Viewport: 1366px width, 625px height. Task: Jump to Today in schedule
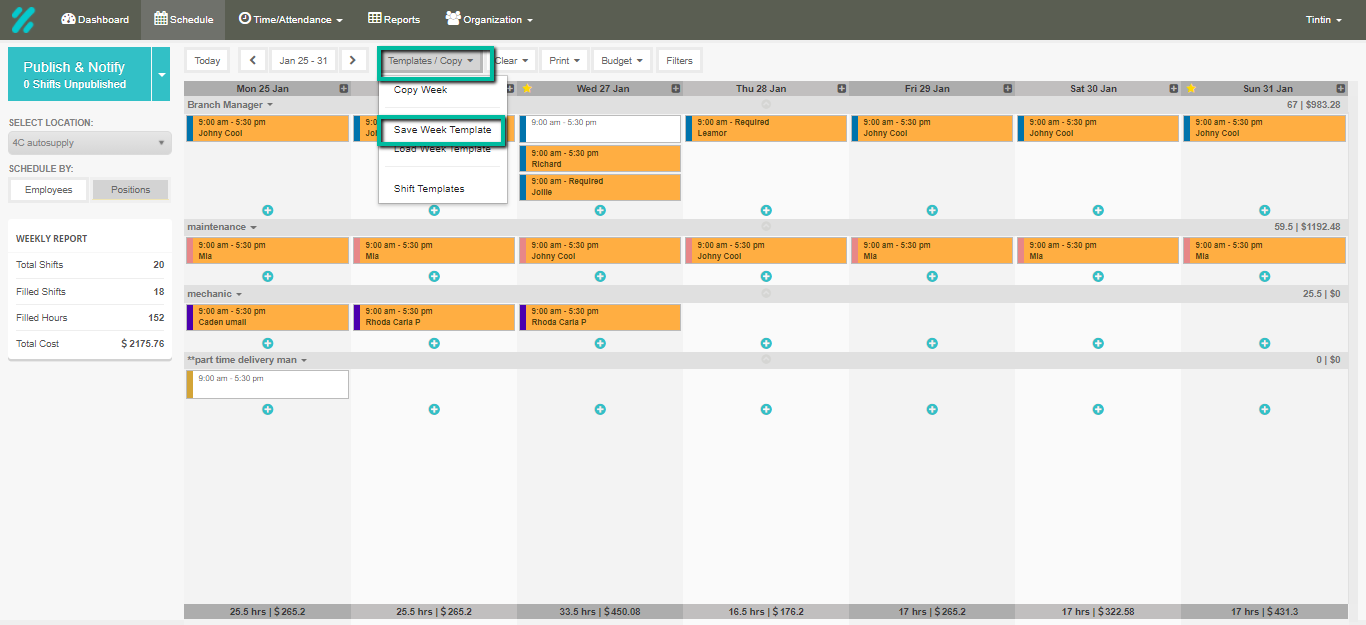(x=207, y=60)
